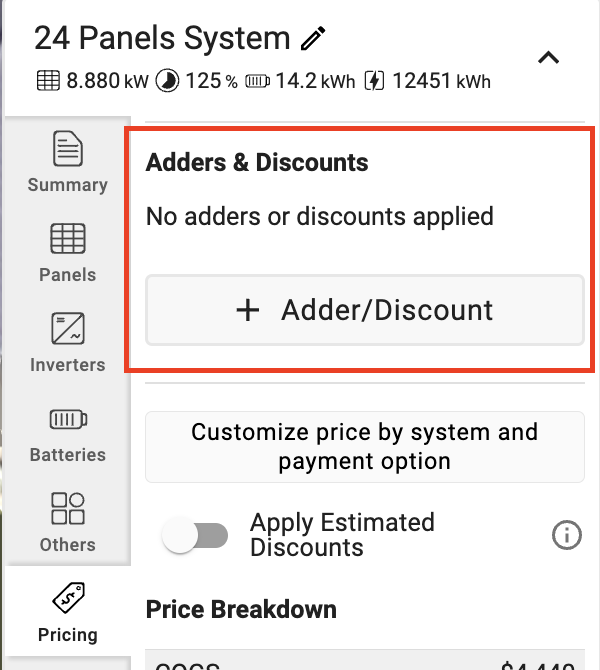The width and height of the screenshot is (600, 670).
Task: Click the 24 Panels System title
Action: (x=162, y=38)
